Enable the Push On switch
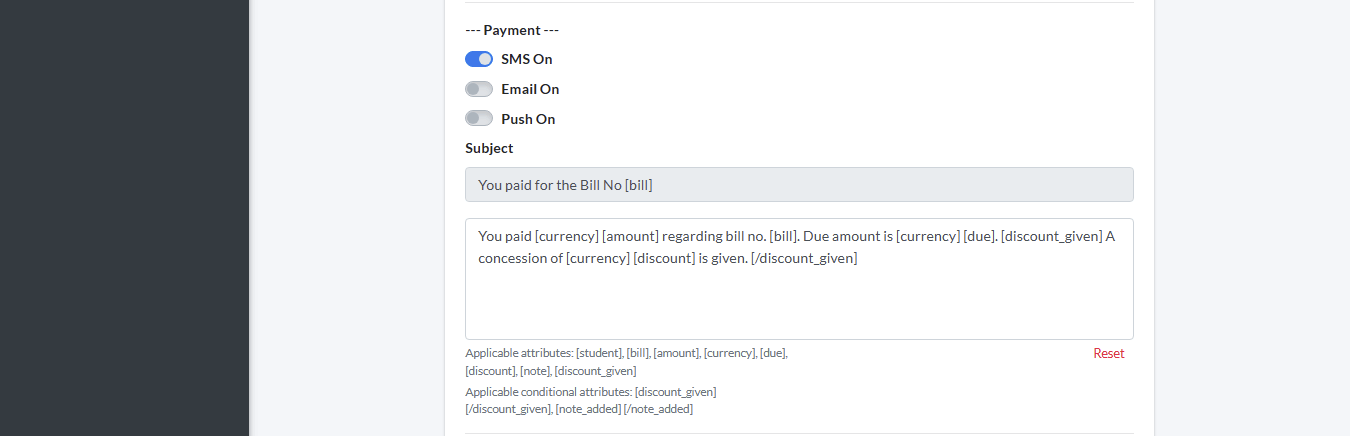The height and width of the screenshot is (436, 1350). (x=479, y=119)
